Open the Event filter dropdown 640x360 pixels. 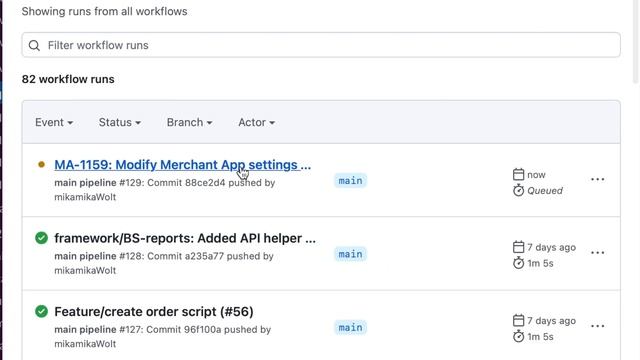pyautogui.click(x=54, y=122)
